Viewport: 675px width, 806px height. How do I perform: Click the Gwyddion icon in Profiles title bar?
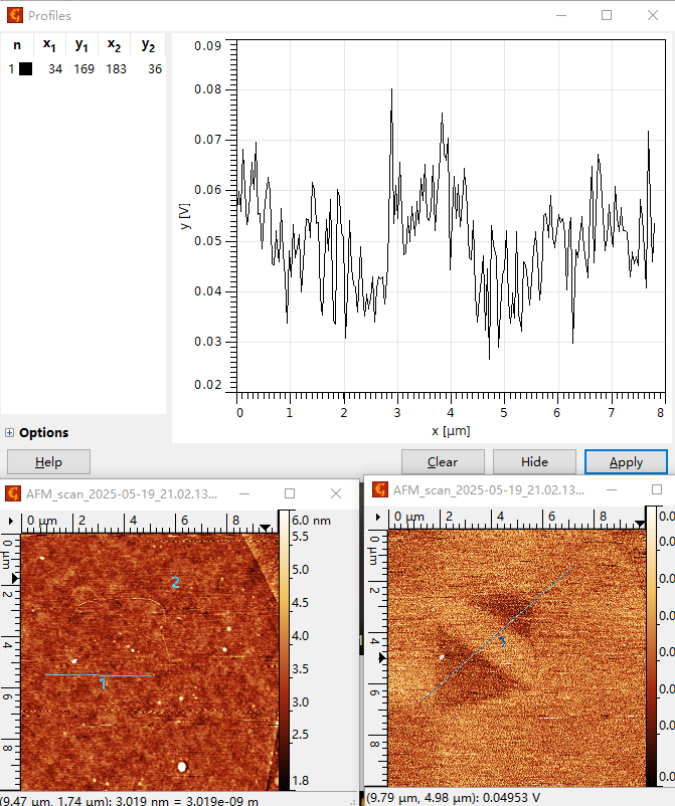click(14, 16)
